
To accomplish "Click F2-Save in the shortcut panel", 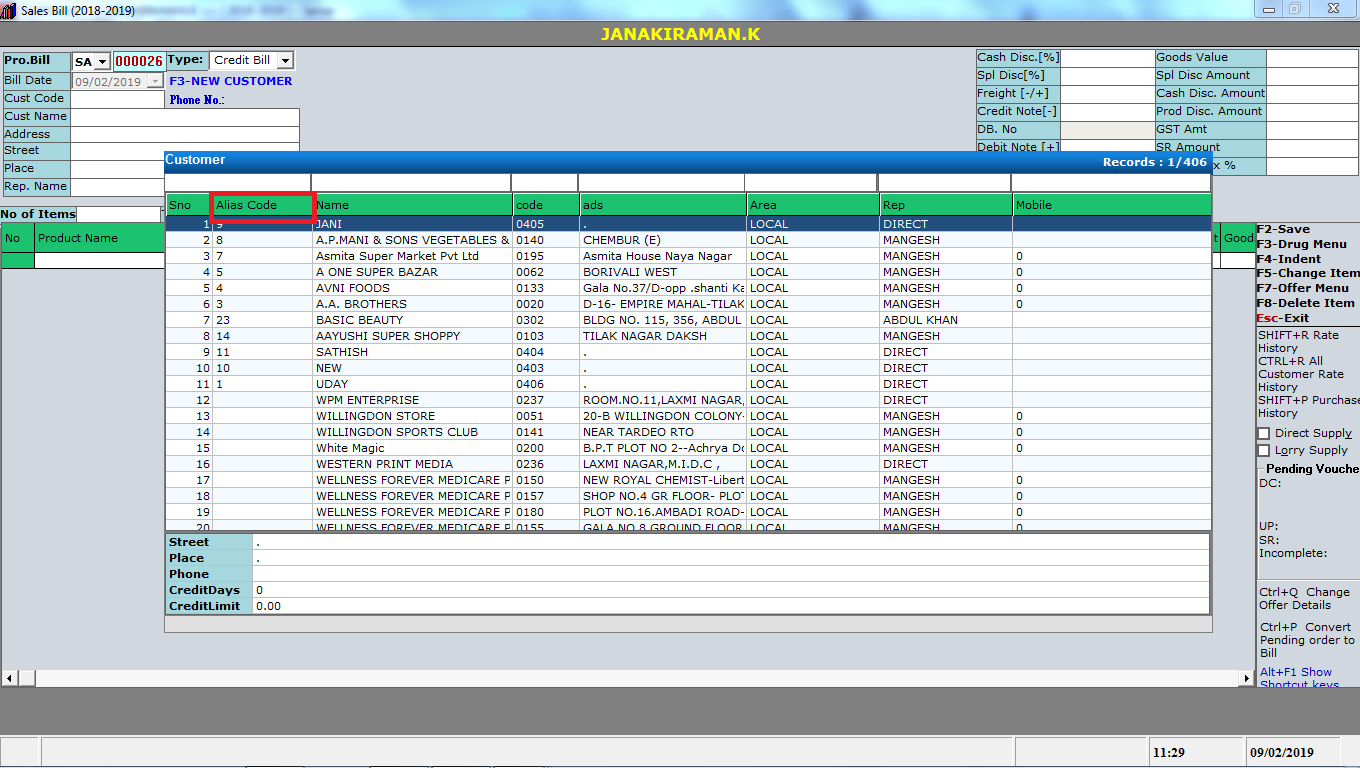I will coord(1283,229).
